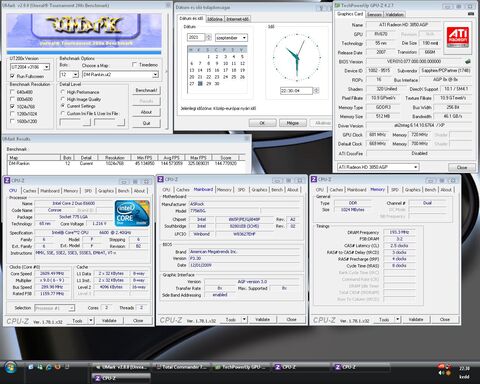Open the Graphics tab in the Memory window
Screen dimensions: 480x384
point(412,190)
